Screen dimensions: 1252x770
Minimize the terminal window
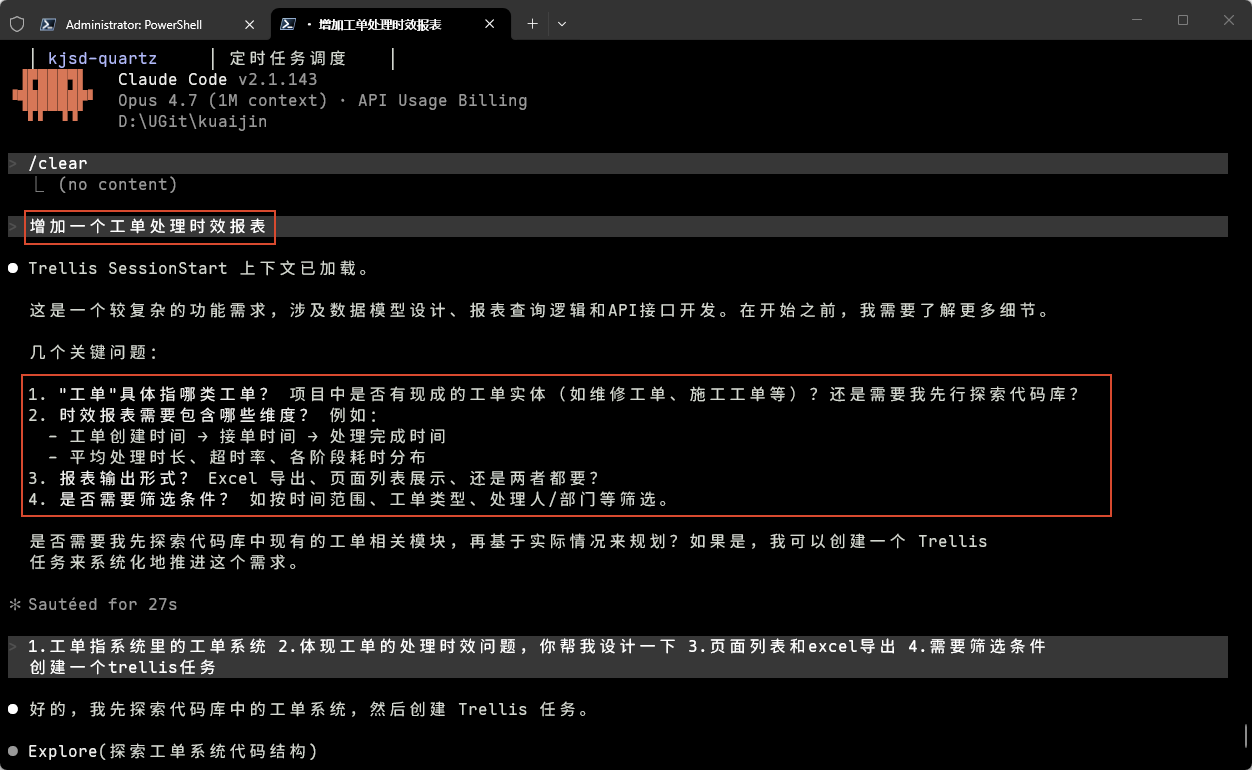click(1136, 20)
